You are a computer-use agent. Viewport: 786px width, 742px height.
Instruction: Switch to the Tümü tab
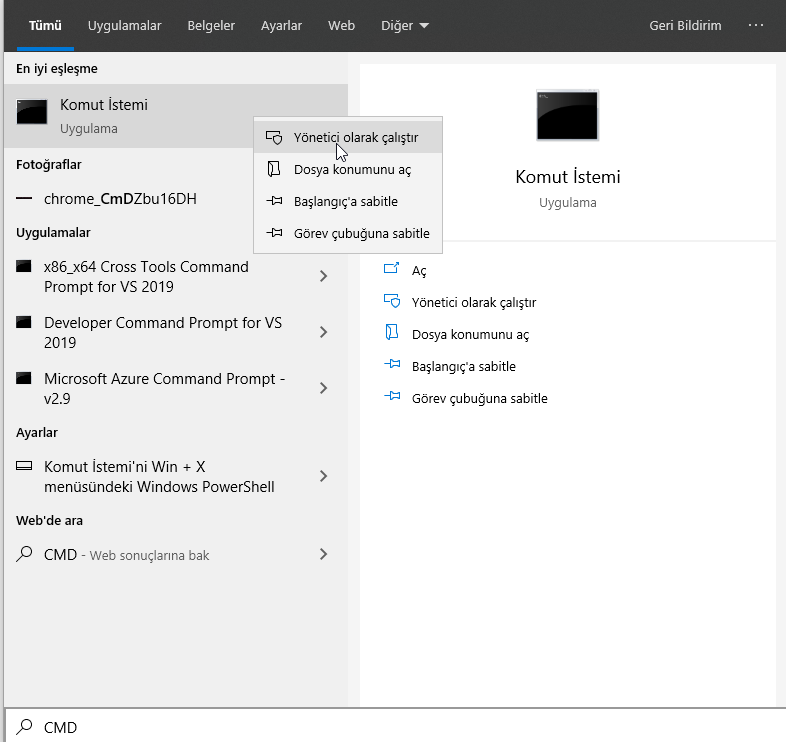pos(45,26)
